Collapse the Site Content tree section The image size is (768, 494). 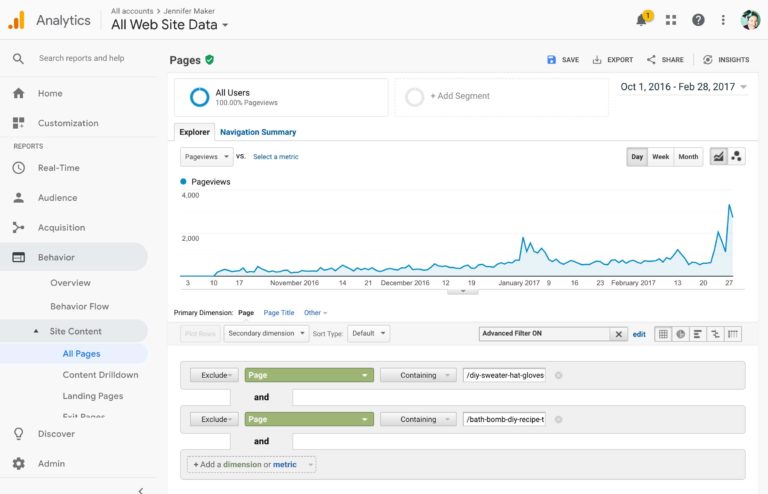coord(36,331)
